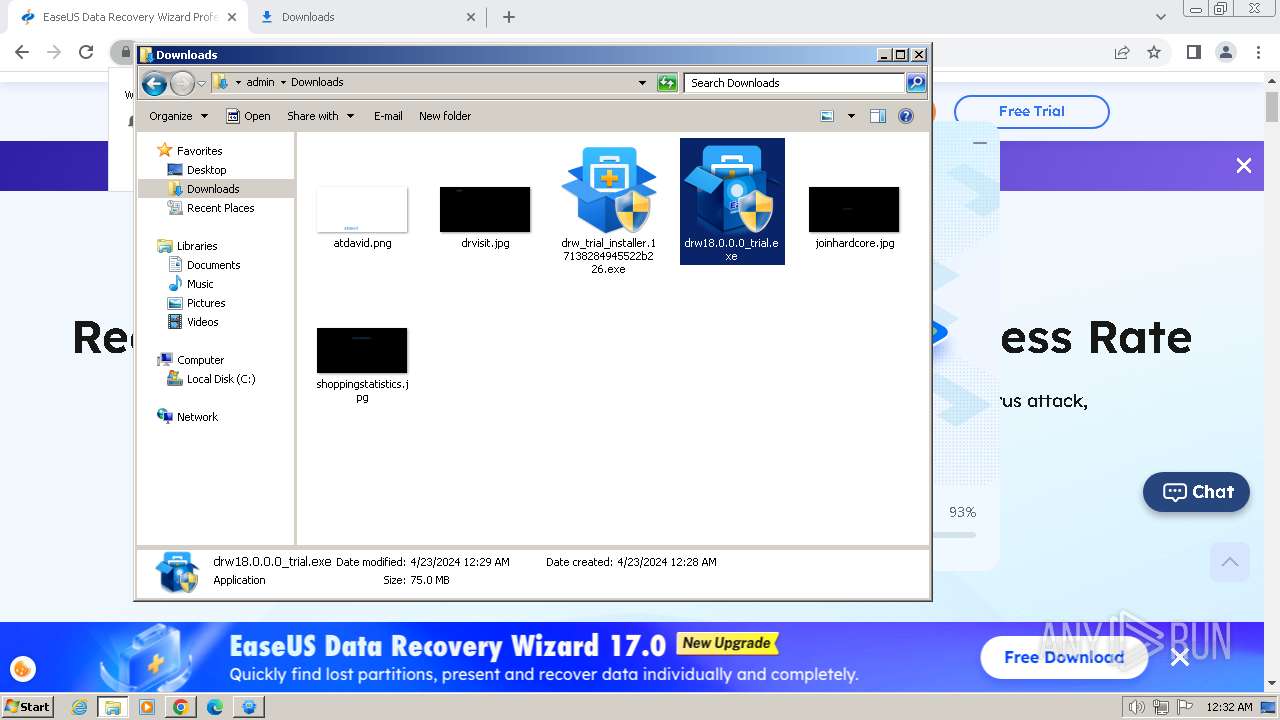Open Windows Start menu
The height and width of the screenshot is (720, 1280).
[28, 707]
